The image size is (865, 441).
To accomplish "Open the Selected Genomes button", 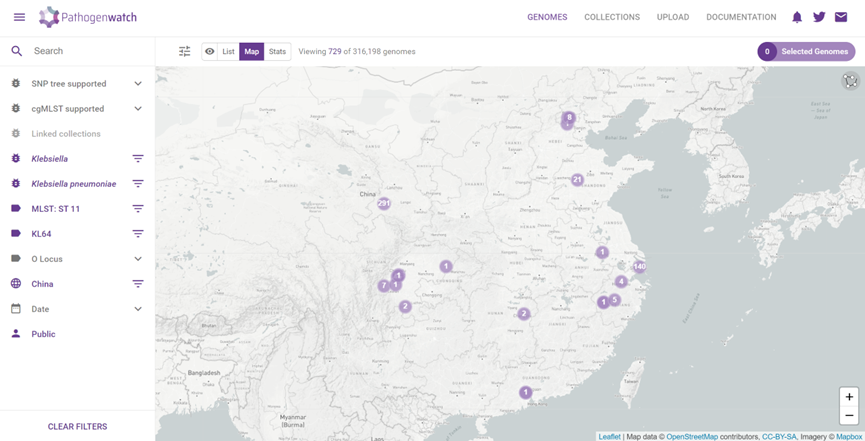I will tap(807, 51).
